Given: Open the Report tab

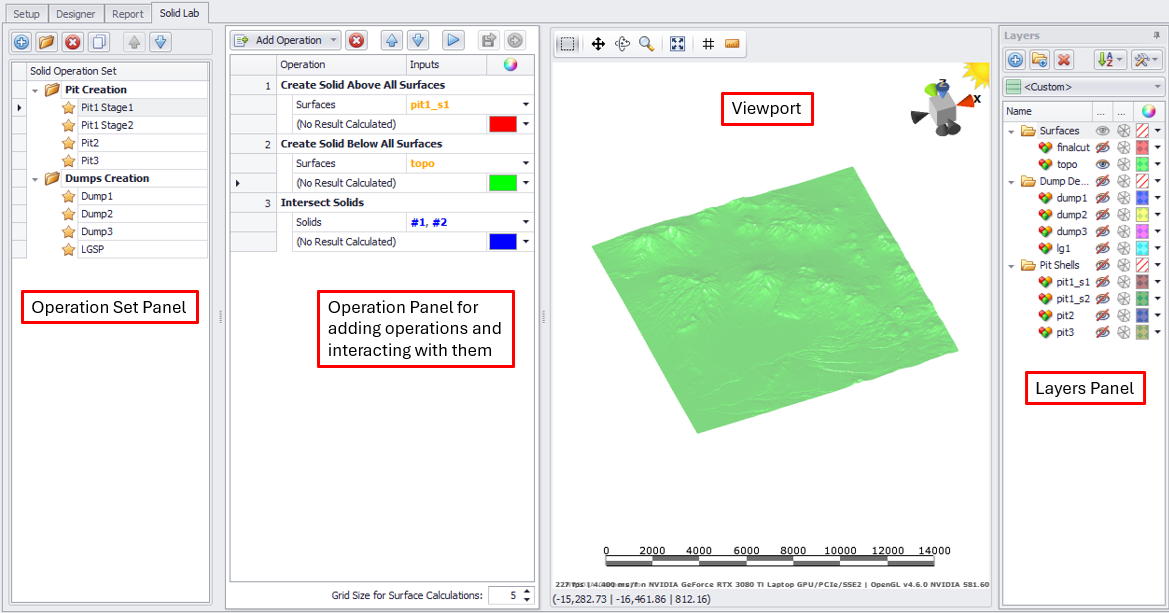Looking at the screenshot, I should coord(127,14).
